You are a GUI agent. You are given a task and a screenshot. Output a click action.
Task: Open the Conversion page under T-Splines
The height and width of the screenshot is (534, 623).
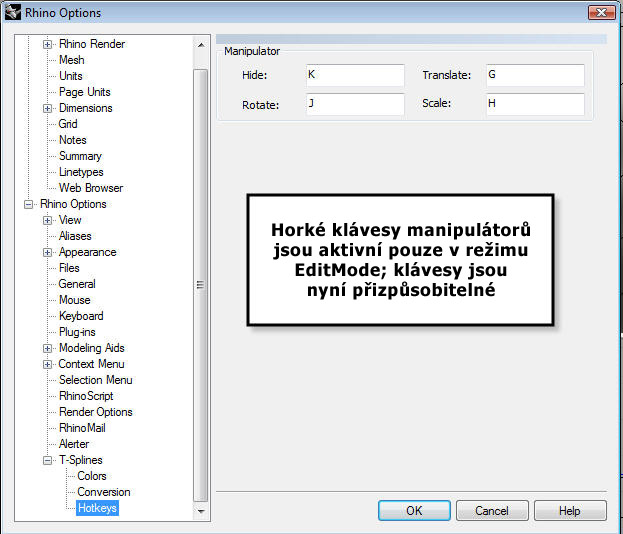point(104,492)
